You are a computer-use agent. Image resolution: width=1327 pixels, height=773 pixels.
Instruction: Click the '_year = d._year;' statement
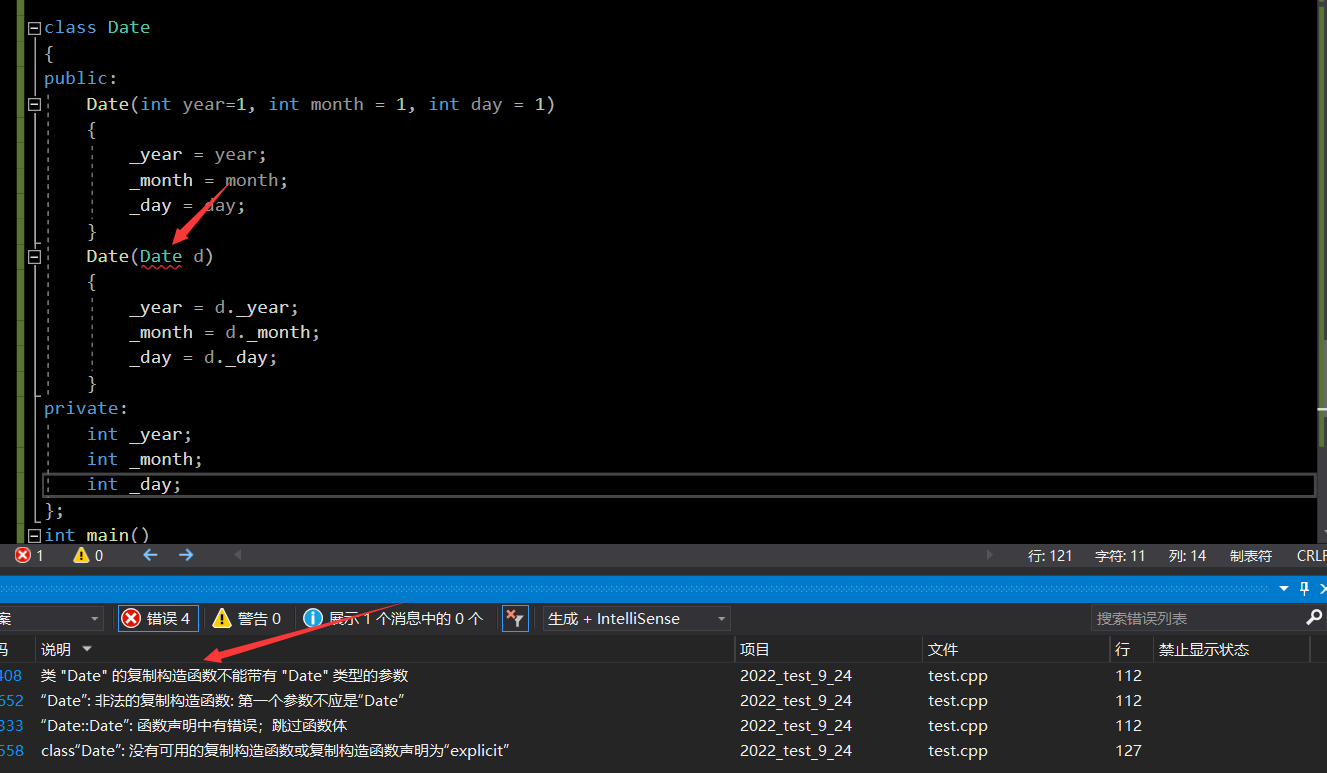214,308
